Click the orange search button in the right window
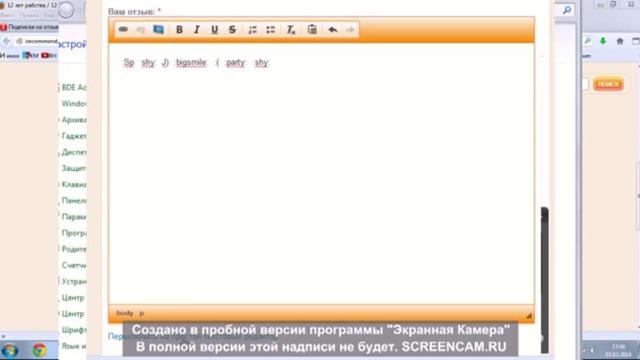 [x=608, y=84]
